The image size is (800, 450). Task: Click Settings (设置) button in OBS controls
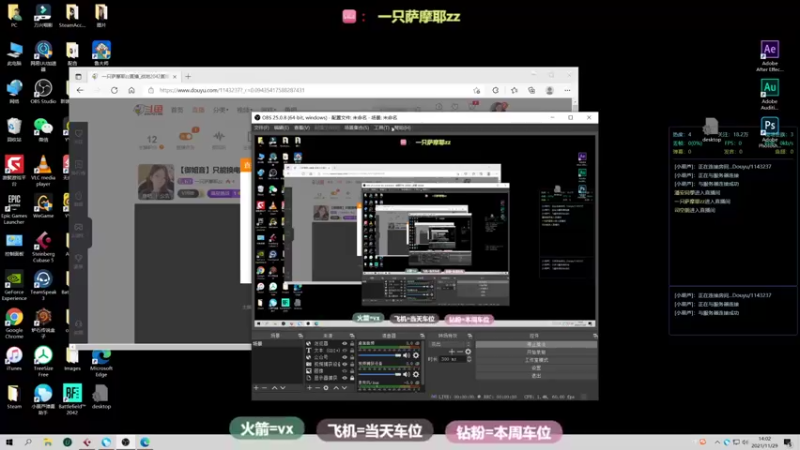point(536,368)
